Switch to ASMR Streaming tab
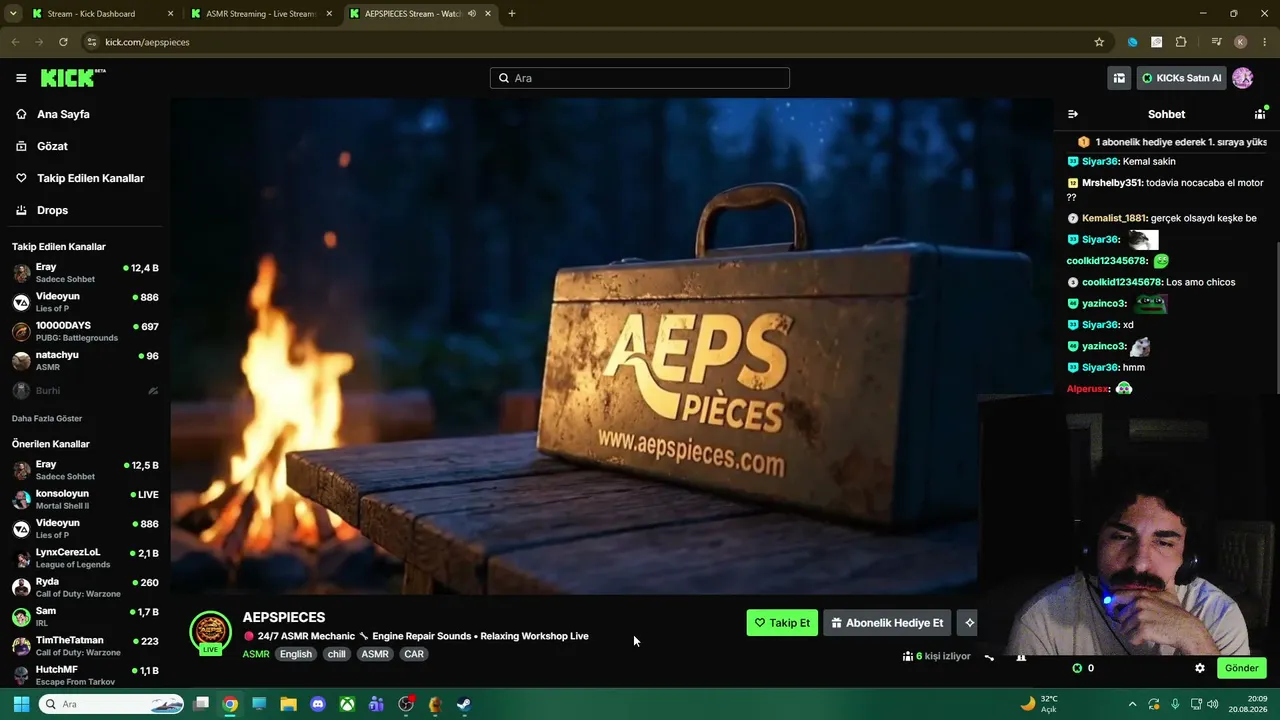Viewport: 1280px width, 720px height. tap(262, 14)
